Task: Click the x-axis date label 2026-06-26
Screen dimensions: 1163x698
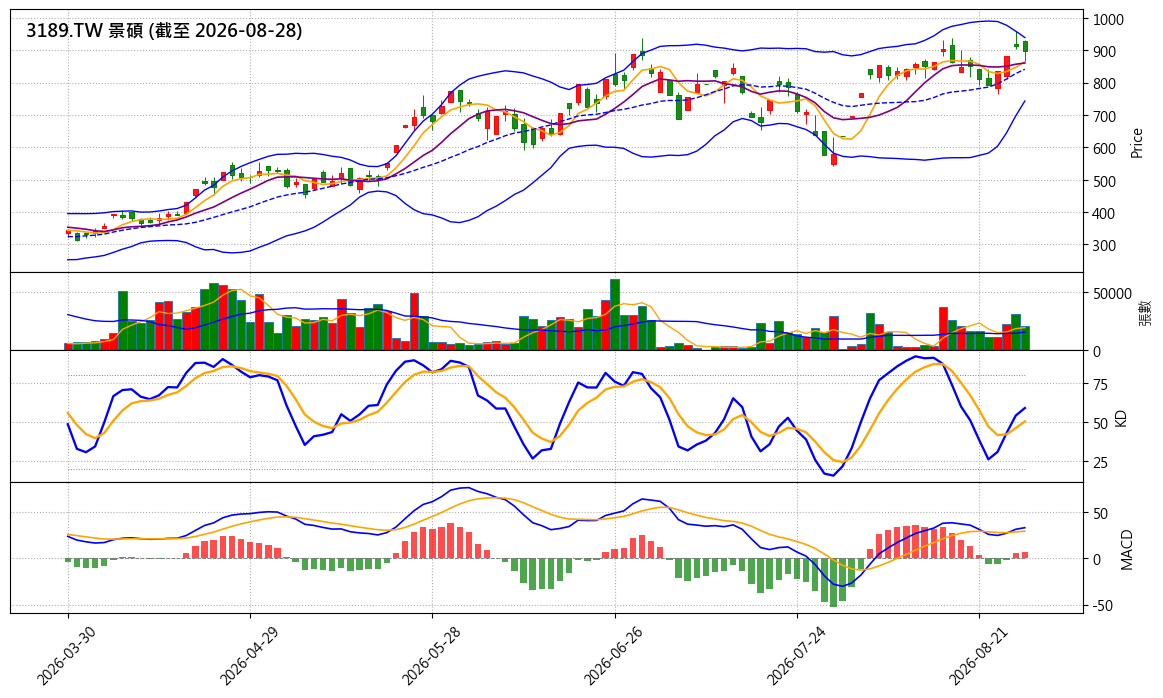Action: tap(612, 654)
